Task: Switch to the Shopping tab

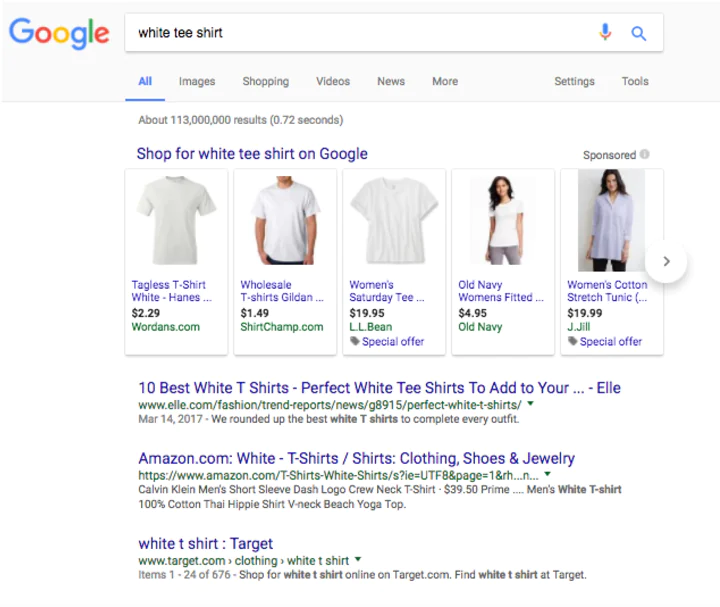Action: (265, 82)
